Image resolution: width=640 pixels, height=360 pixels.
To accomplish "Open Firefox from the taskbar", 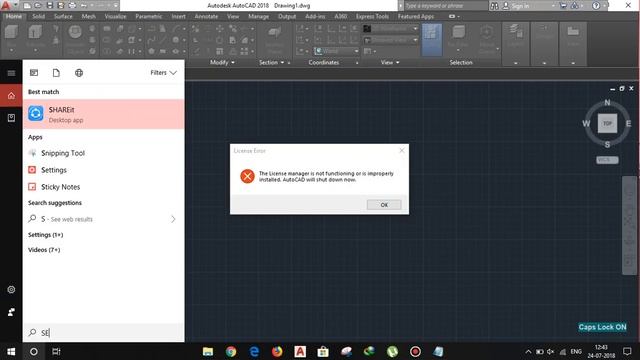I will click(x=277, y=351).
